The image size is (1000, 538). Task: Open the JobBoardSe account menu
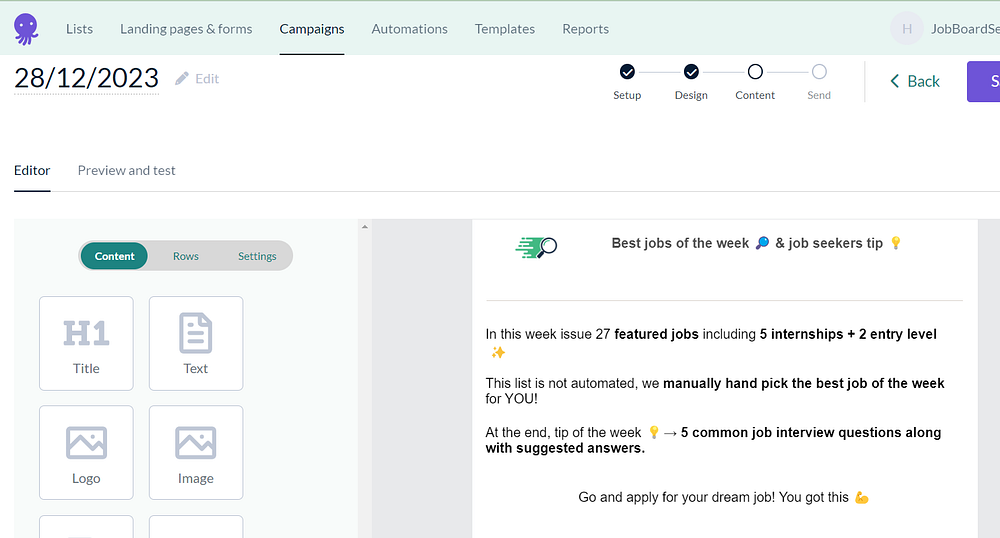click(965, 29)
